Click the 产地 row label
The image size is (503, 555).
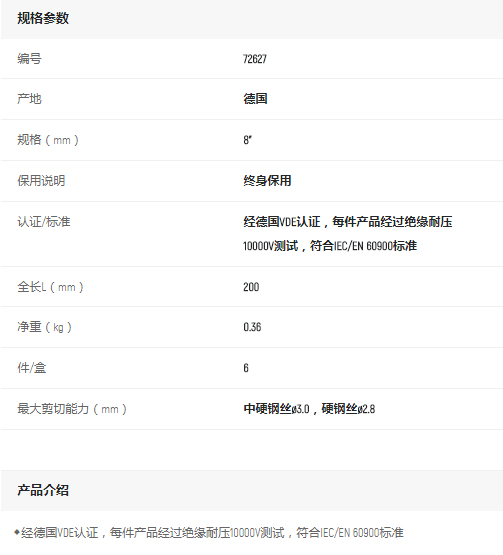[29, 99]
